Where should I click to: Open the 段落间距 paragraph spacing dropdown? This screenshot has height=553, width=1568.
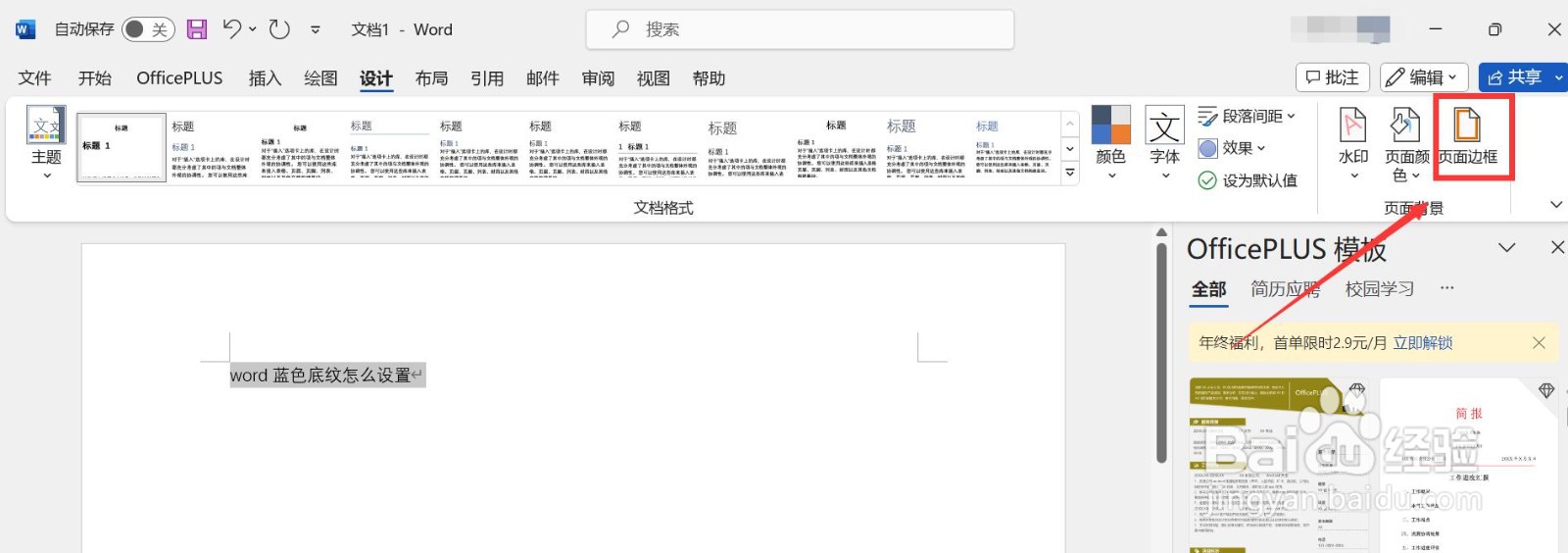tap(1247, 116)
